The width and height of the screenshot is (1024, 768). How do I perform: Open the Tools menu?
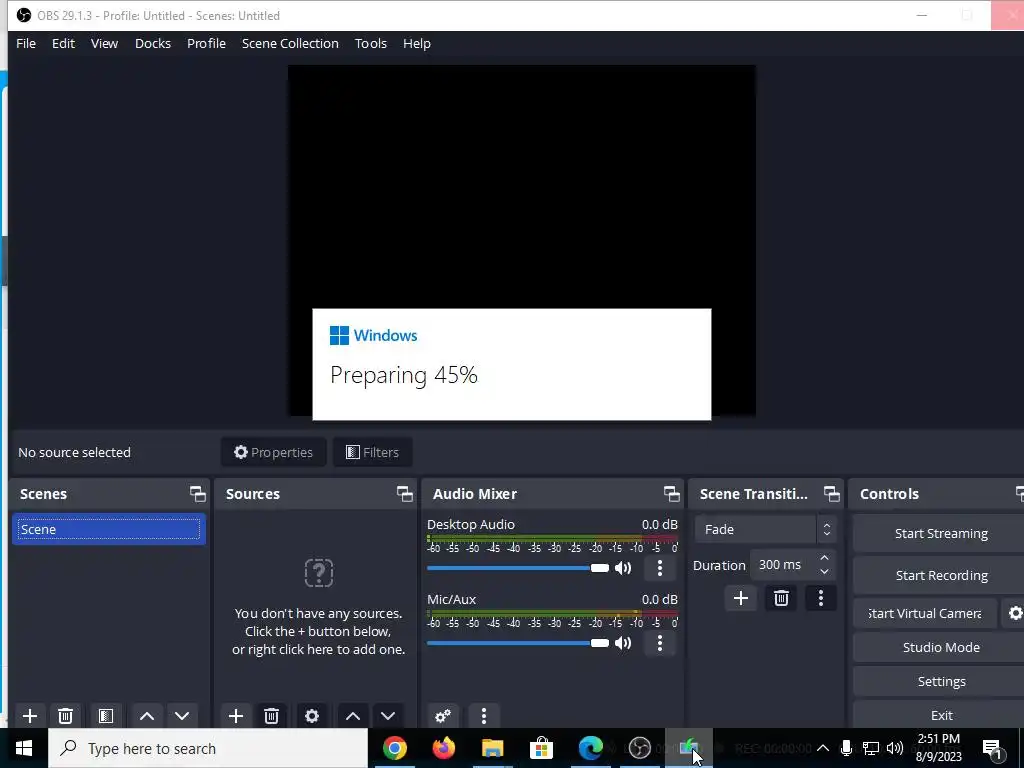[371, 43]
